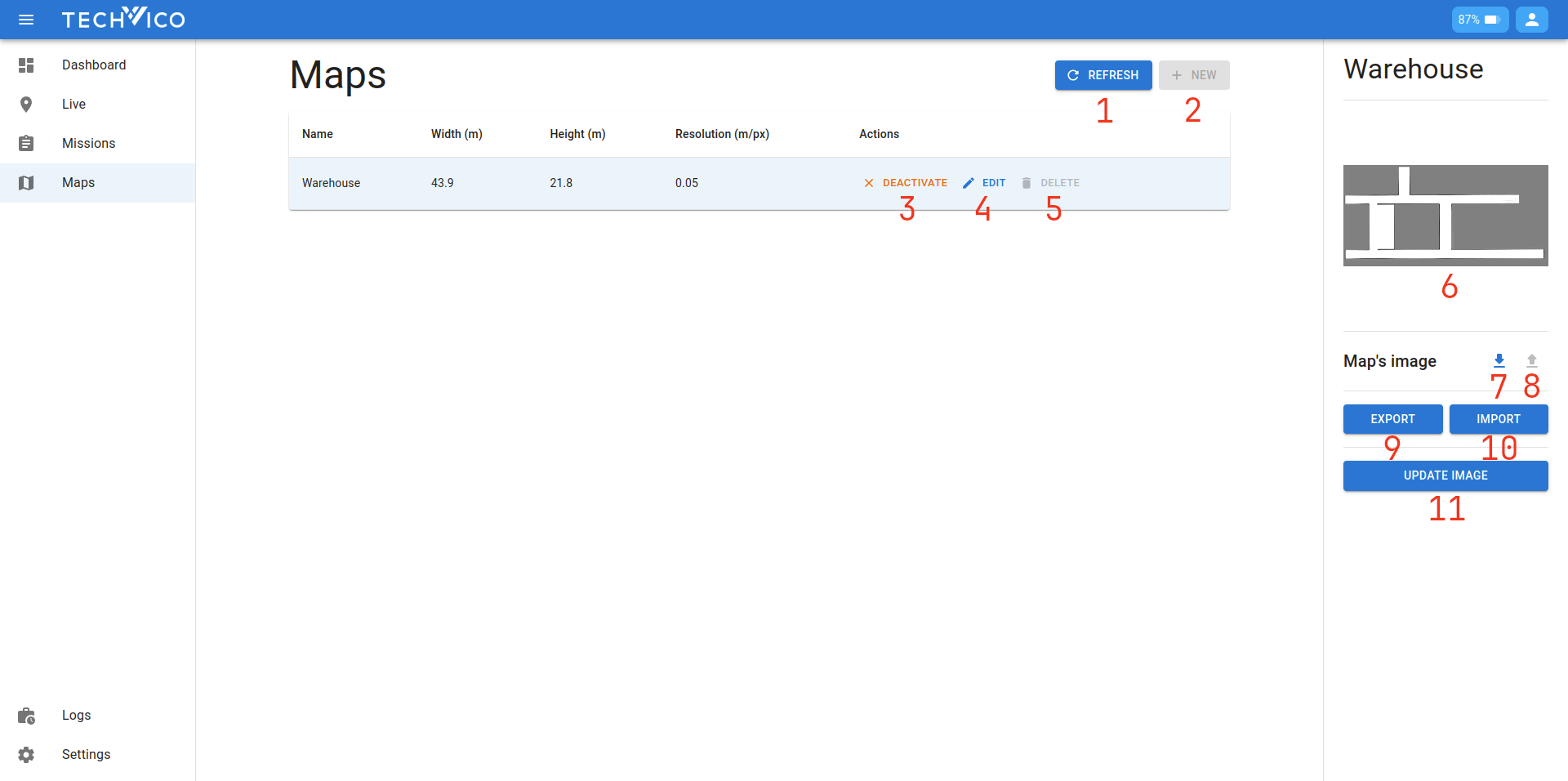Open the user account icon
Image resolution: width=1568 pixels, height=781 pixels.
pyautogui.click(x=1532, y=20)
